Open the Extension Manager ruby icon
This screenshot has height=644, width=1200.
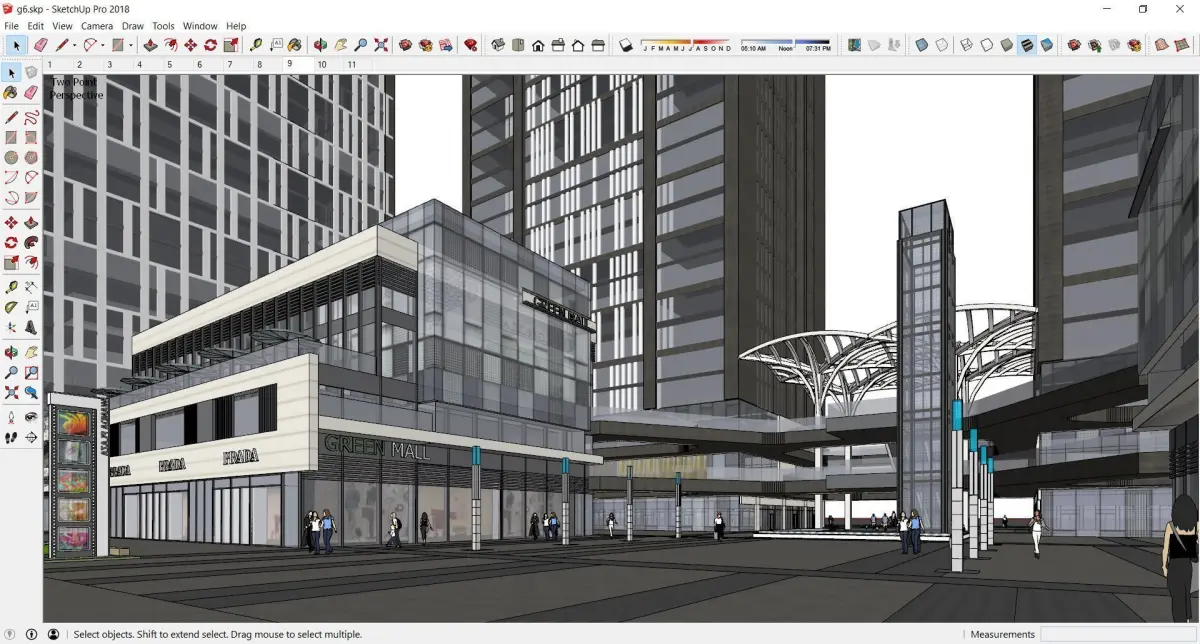point(470,45)
